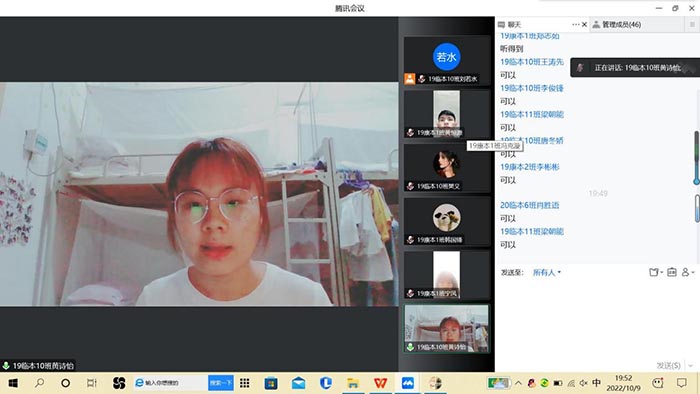The height and width of the screenshot is (394, 700).
Task: Click muted mic icon on 若水 tile
Action: 421,79
